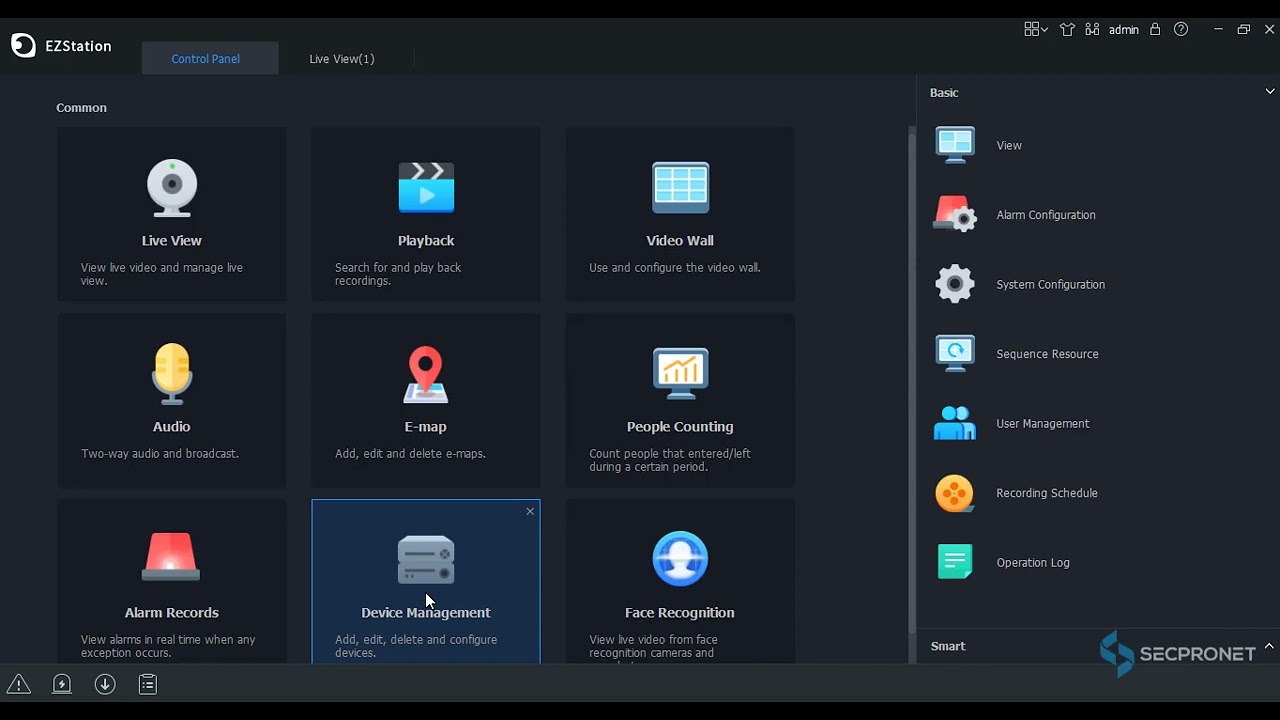The width and height of the screenshot is (1280, 720).
Task: Click the Alarm Records tile title
Action: 172,613
